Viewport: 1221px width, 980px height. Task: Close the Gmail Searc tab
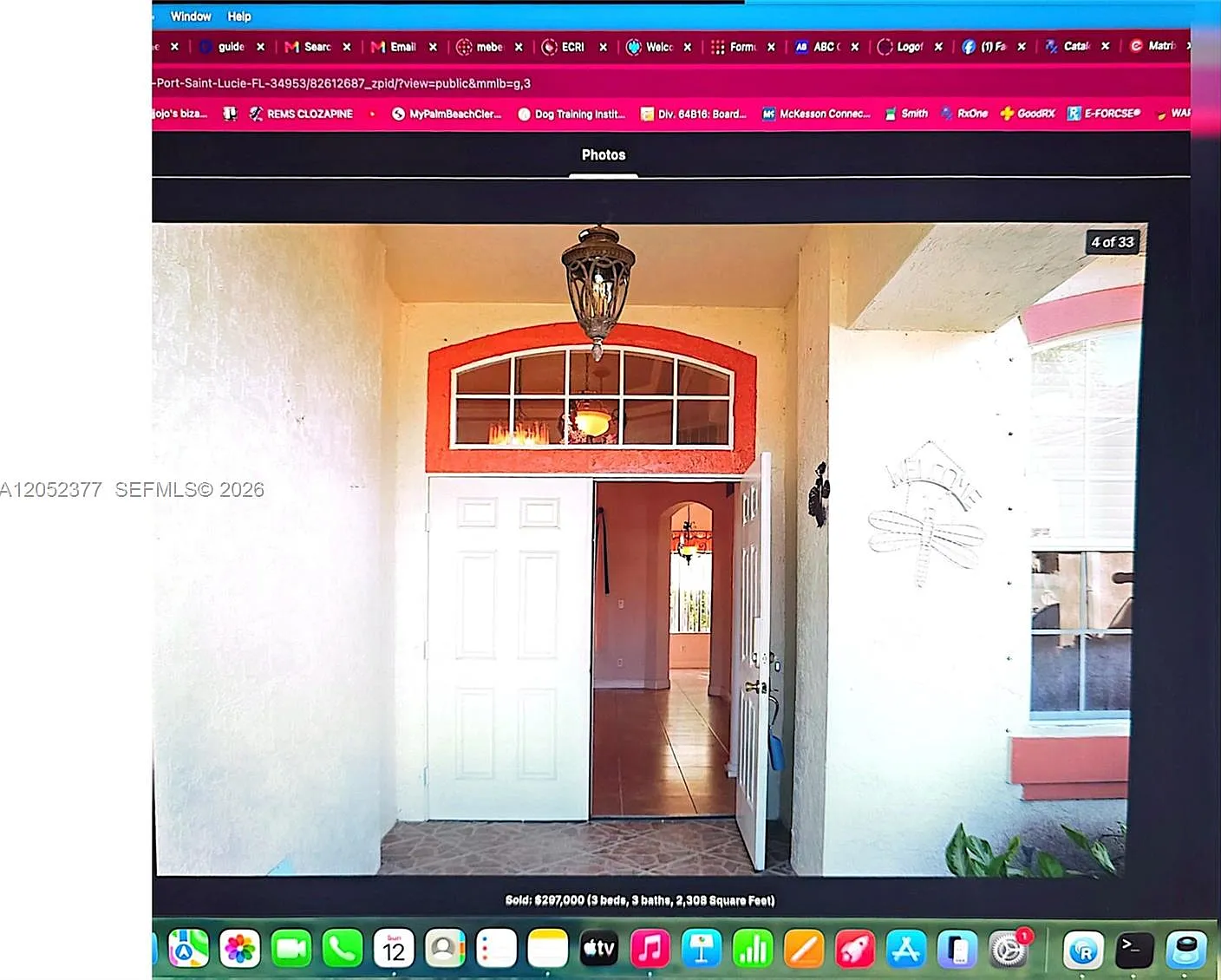pyautogui.click(x=347, y=47)
